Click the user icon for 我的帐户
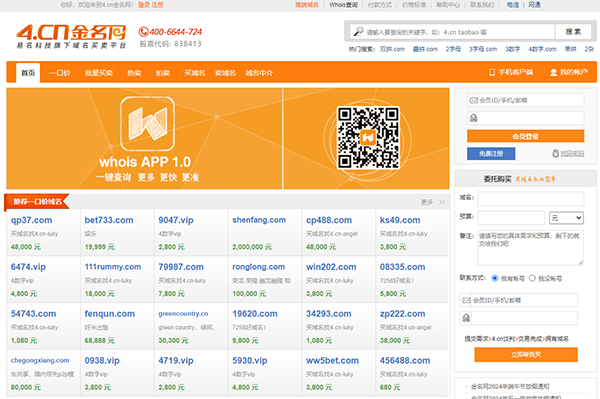 553,72
